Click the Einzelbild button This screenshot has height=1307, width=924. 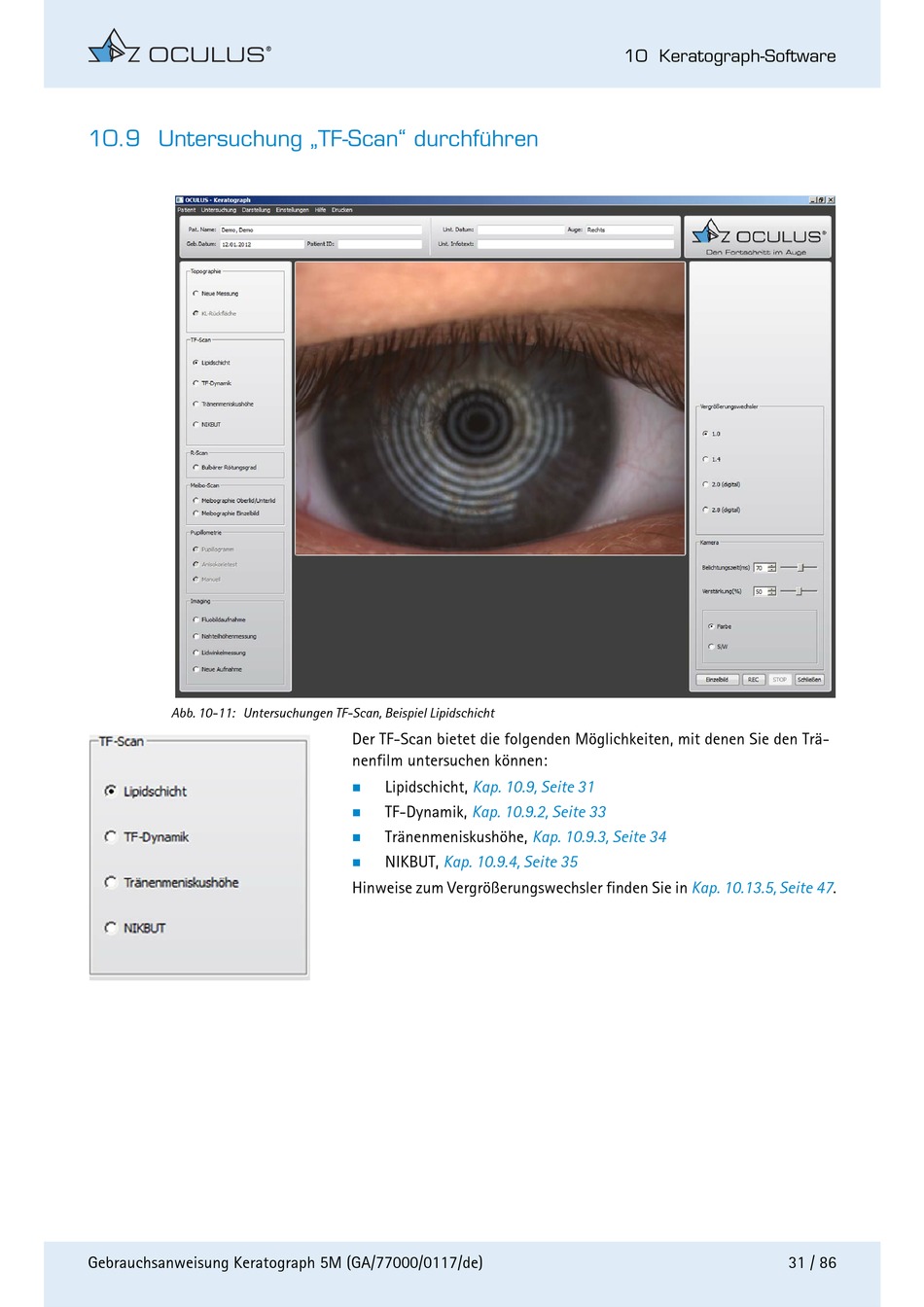coord(717,680)
